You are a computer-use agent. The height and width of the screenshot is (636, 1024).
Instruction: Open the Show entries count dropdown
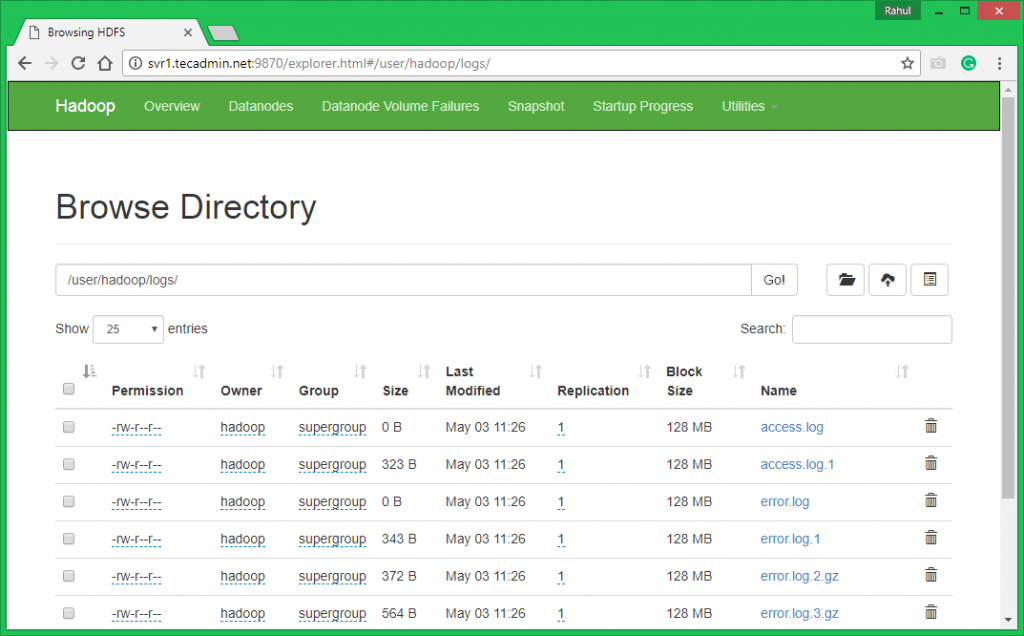128,329
